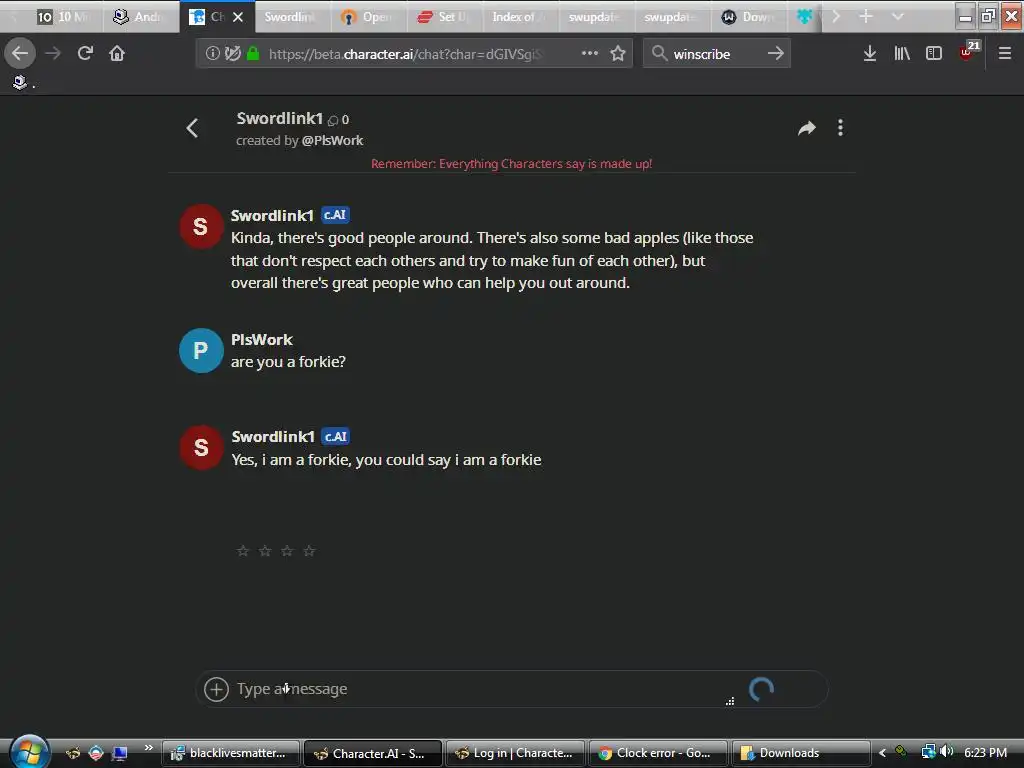Switch to the Swordlink tab
The image size is (1024, 768).
tap(291, 16)
